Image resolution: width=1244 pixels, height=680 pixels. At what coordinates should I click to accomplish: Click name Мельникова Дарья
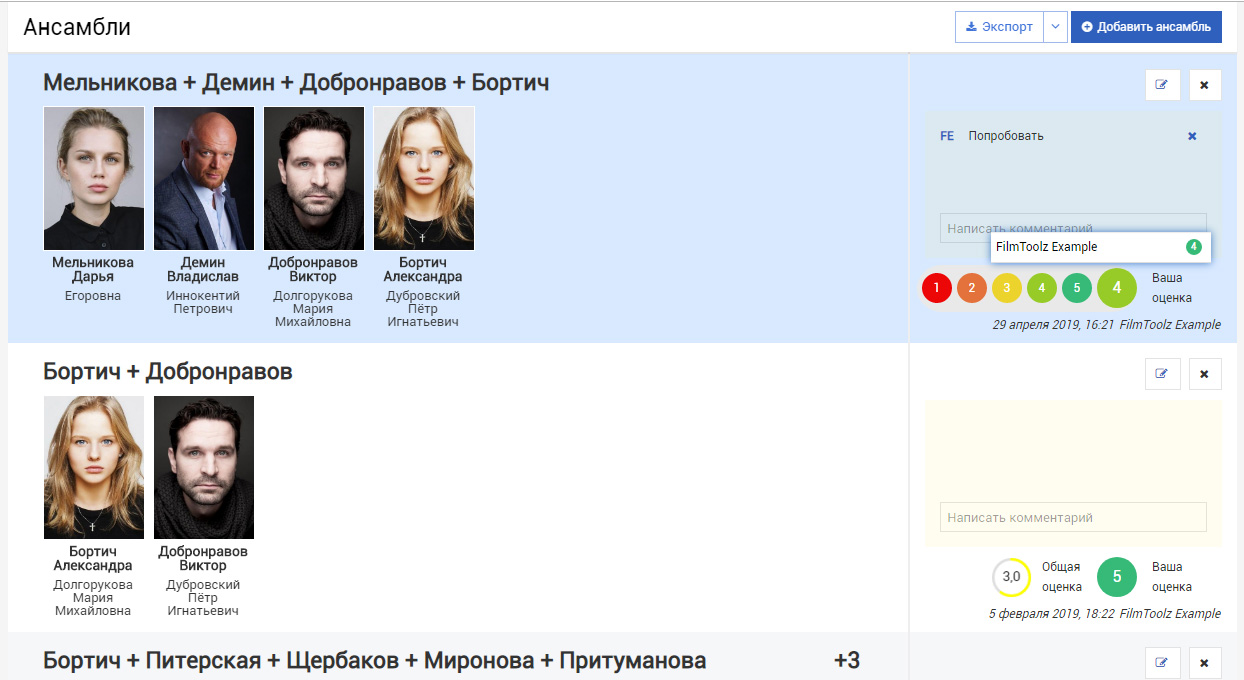pos(93,269)
